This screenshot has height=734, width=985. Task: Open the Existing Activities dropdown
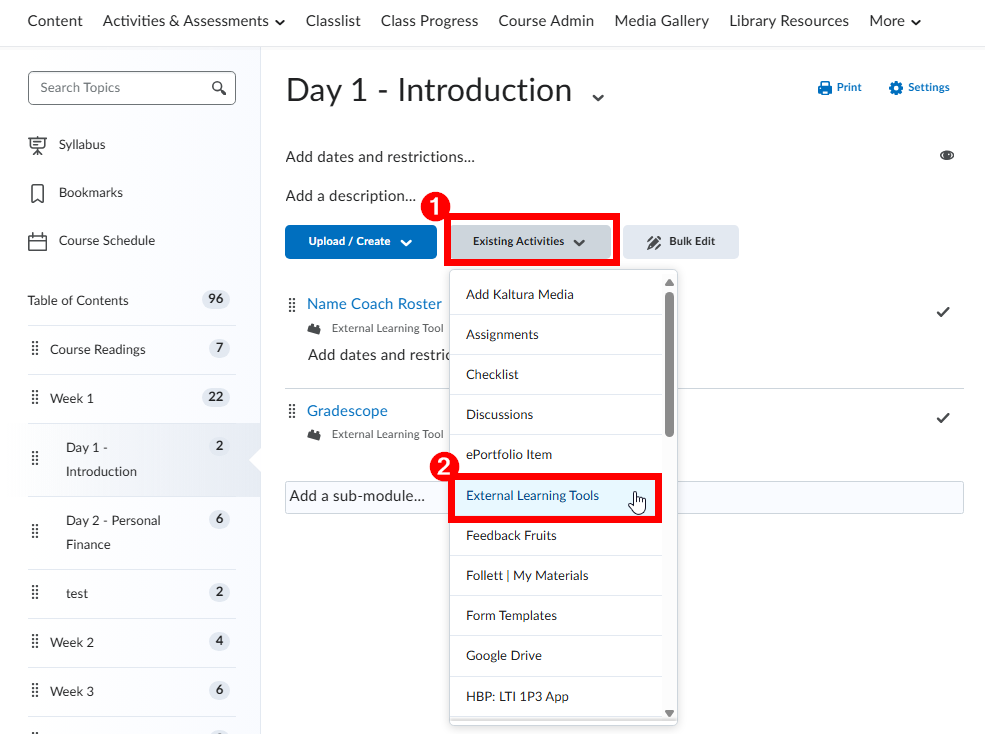point(529,242)
